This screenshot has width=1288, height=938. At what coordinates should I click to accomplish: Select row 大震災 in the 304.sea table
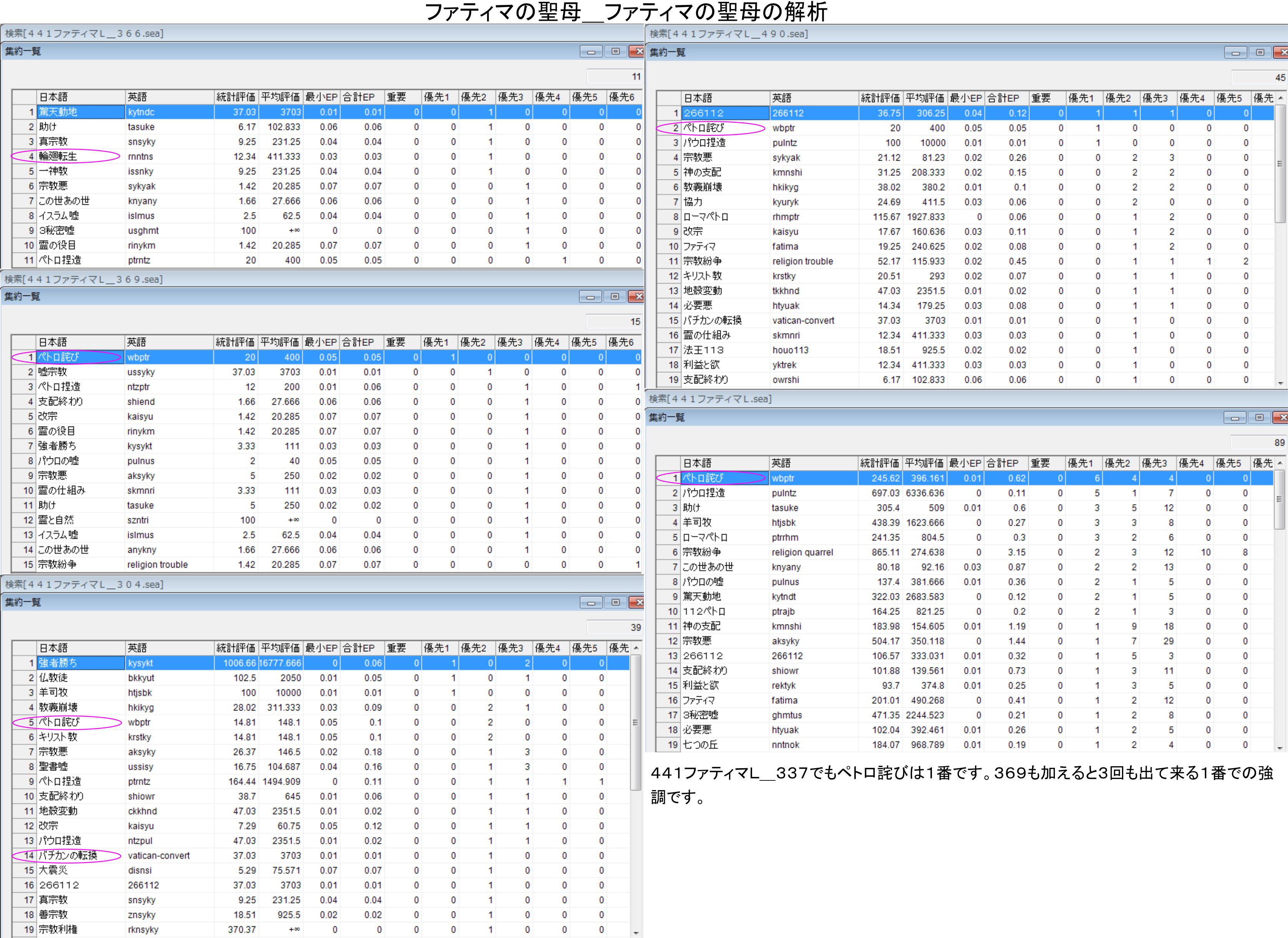point(321,870)
